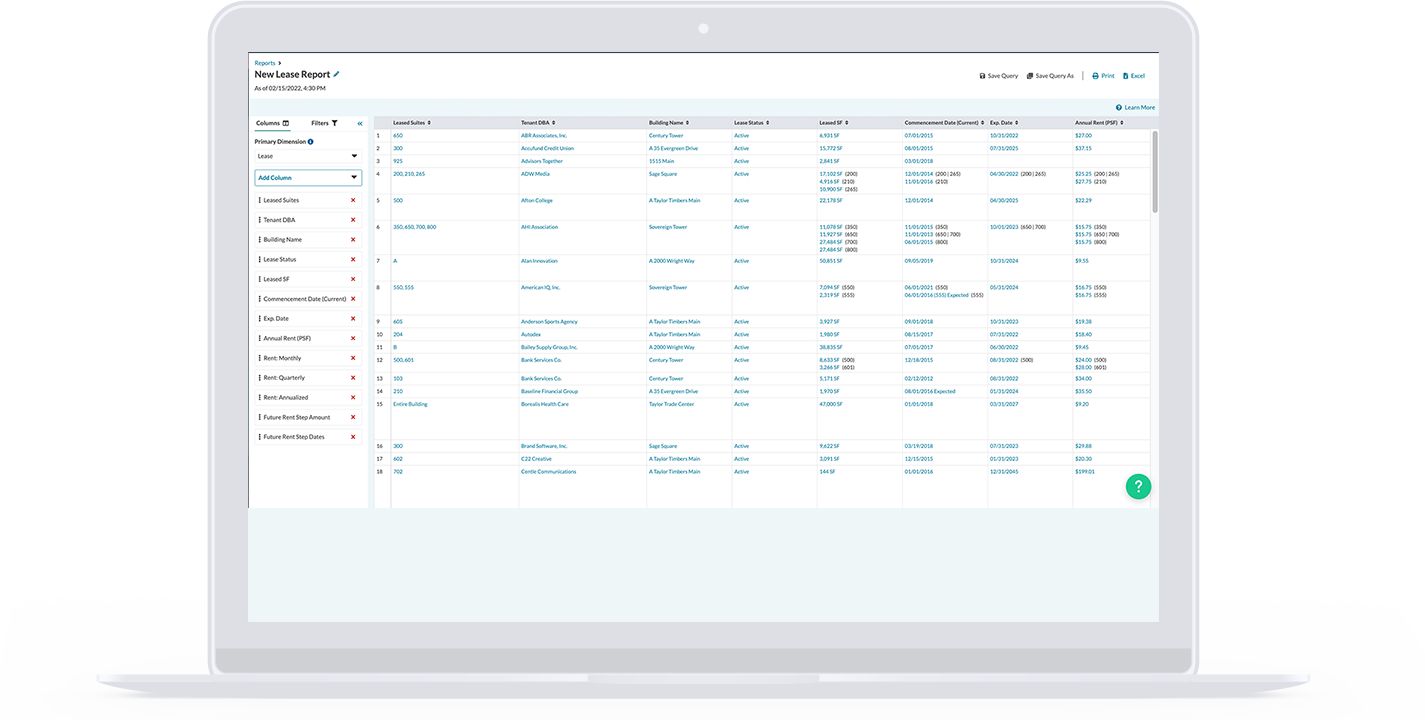
Task: Click the drag handle of Tenant DBA item
Action: (260, 220)
